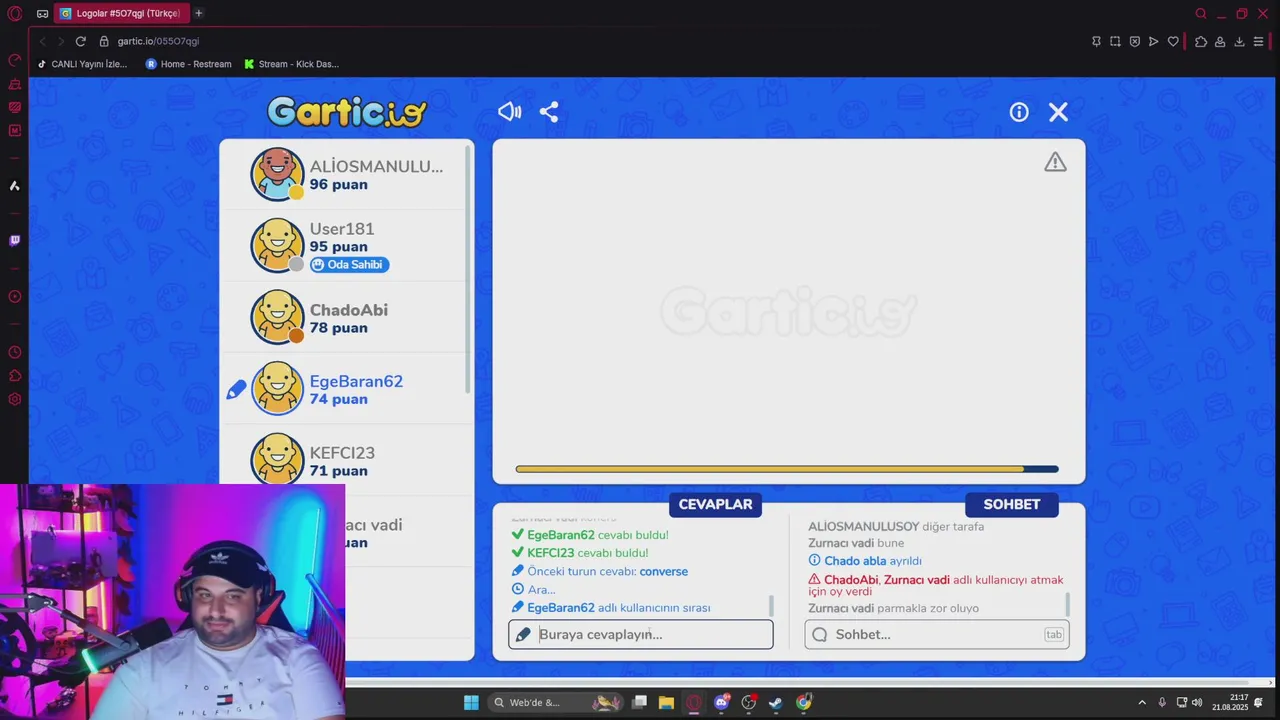Click the player list scrollbar

click(x=468, y=270)
